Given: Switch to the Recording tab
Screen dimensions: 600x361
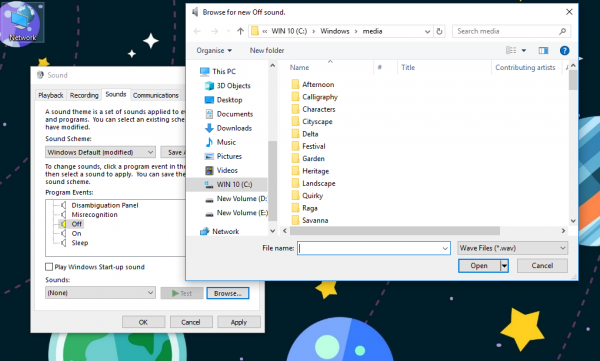Looking at the screenshot, I should [x=84, y=95].
